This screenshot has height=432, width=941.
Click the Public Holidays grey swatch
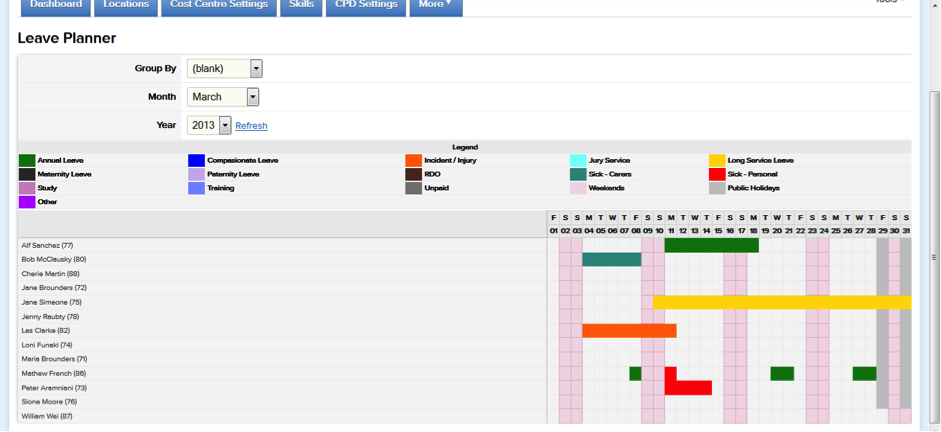tap(717, 188)
